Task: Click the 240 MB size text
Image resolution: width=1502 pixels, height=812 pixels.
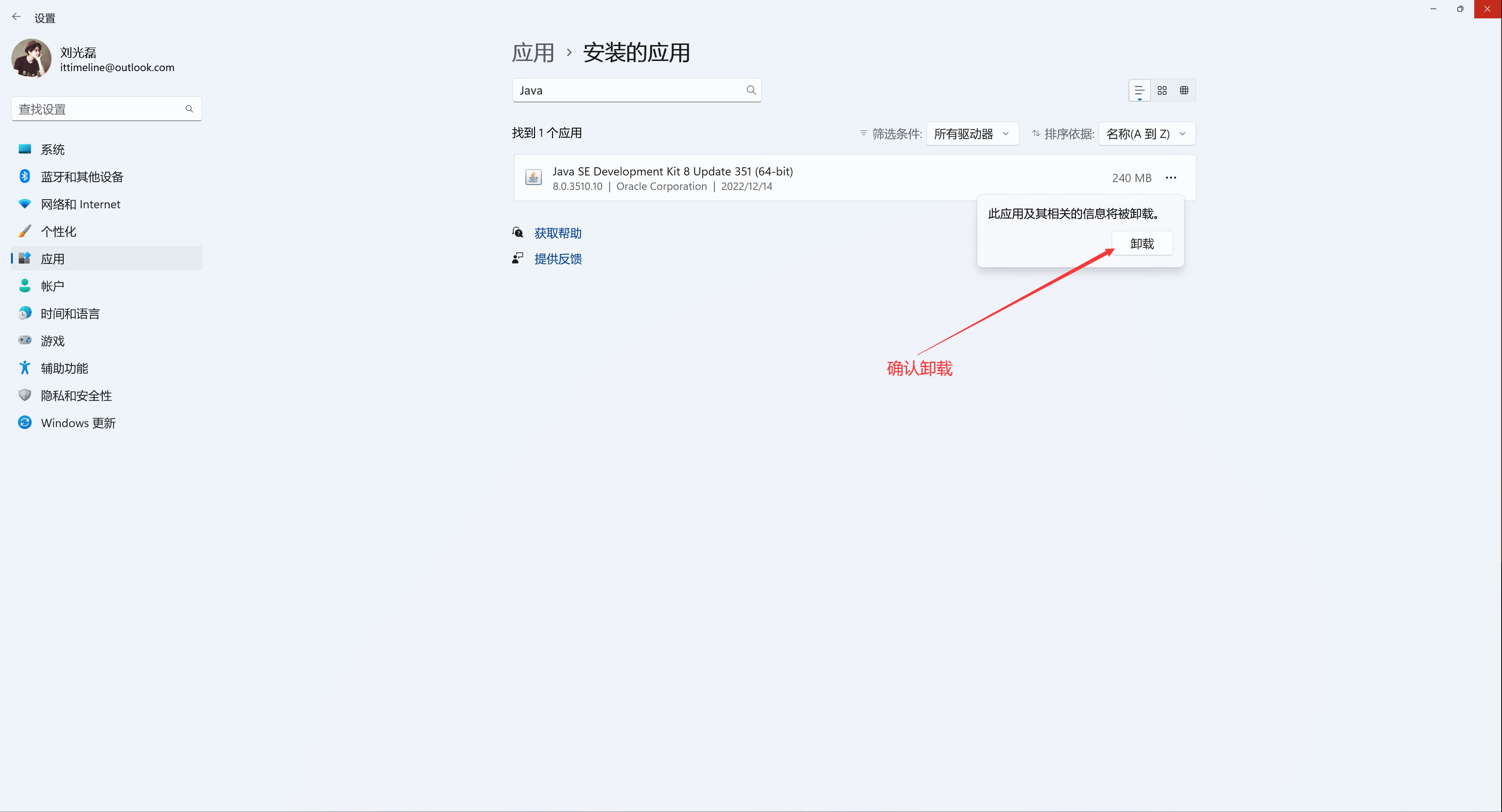Action: tap(1131, 178)
